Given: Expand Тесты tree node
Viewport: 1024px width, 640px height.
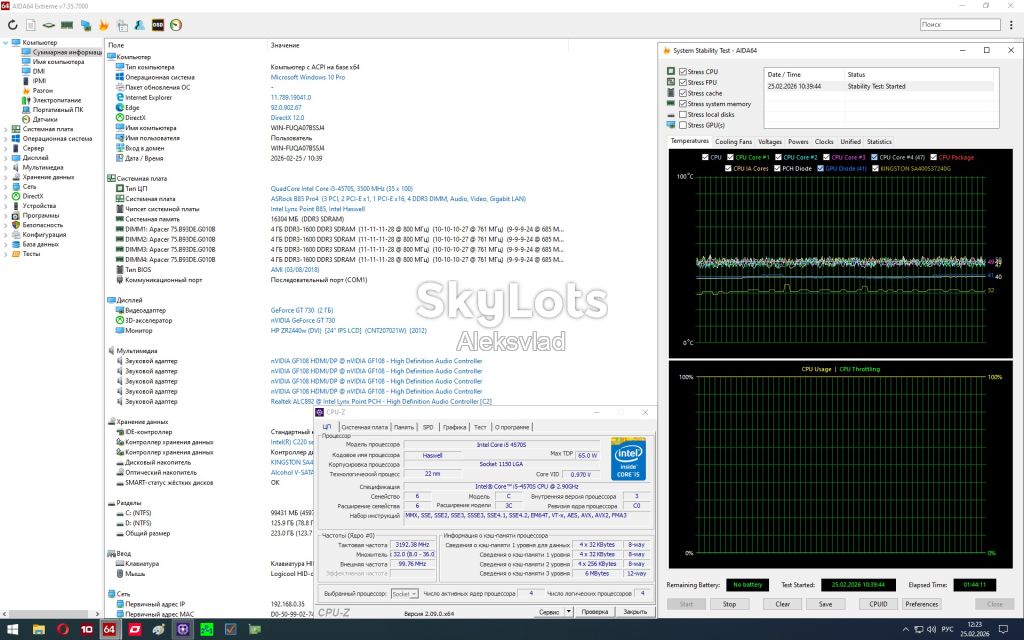Looking at the screenshot, I should (6, 254).
